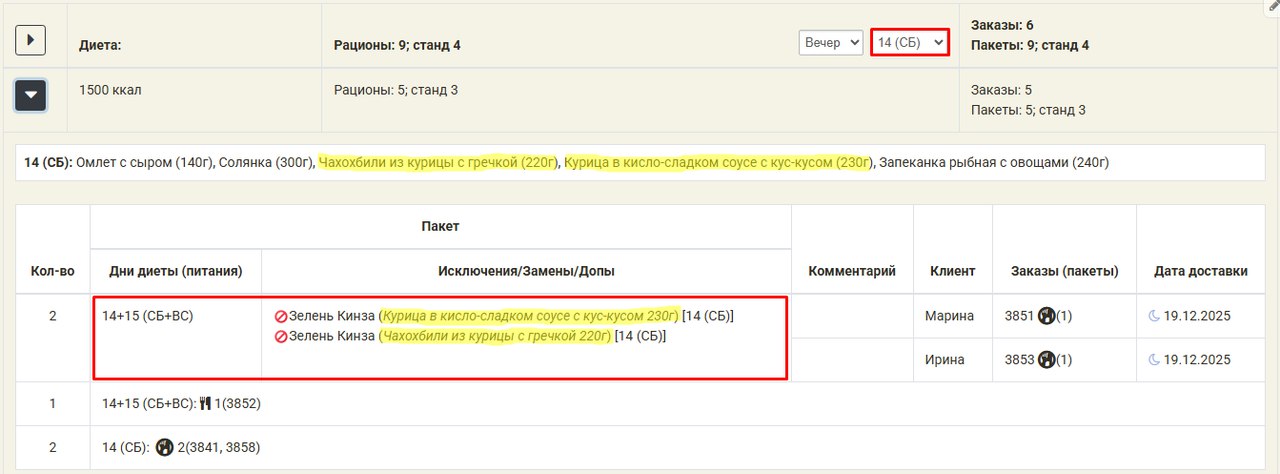Viewport: 1280px width, 474px height.
Task: Open the Вечер time-of-day dropdown
Action: click(830, 43)
